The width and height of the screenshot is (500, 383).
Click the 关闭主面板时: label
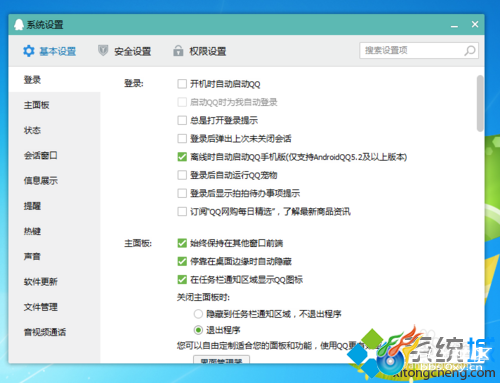(x=203, y=297)
